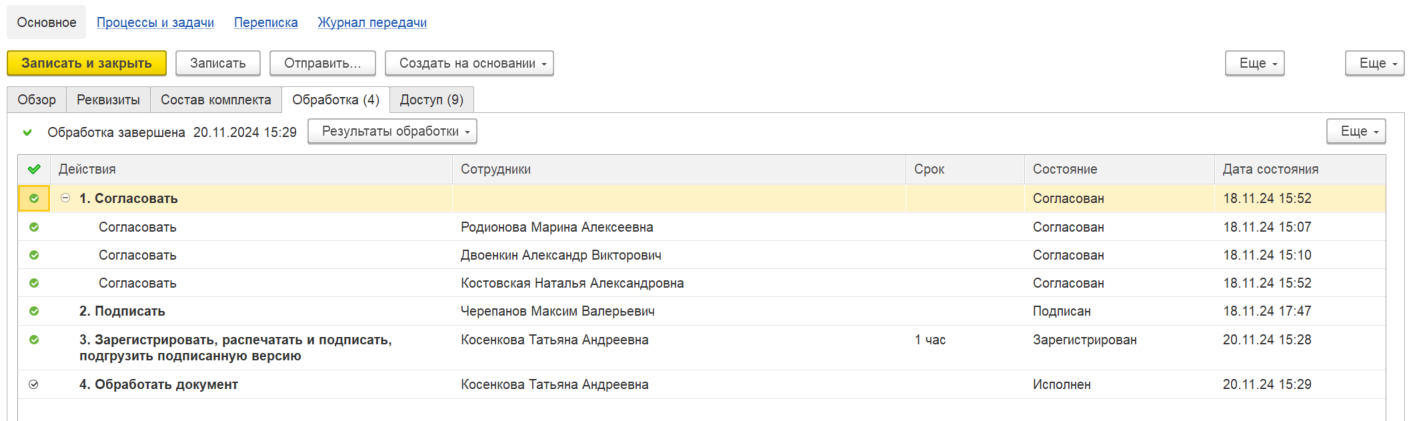Open the left Еще menu in top toolbar
Viewport: 1410px width, 421px height.
(x=1255, y=63)
